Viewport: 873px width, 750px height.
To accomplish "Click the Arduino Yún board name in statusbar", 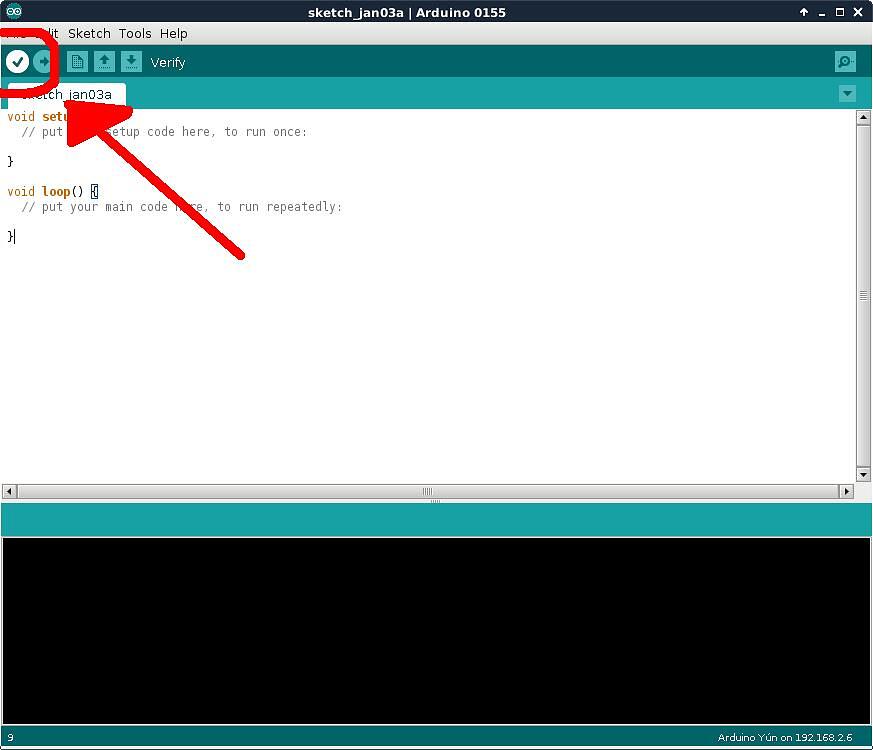I will [788, 737].
